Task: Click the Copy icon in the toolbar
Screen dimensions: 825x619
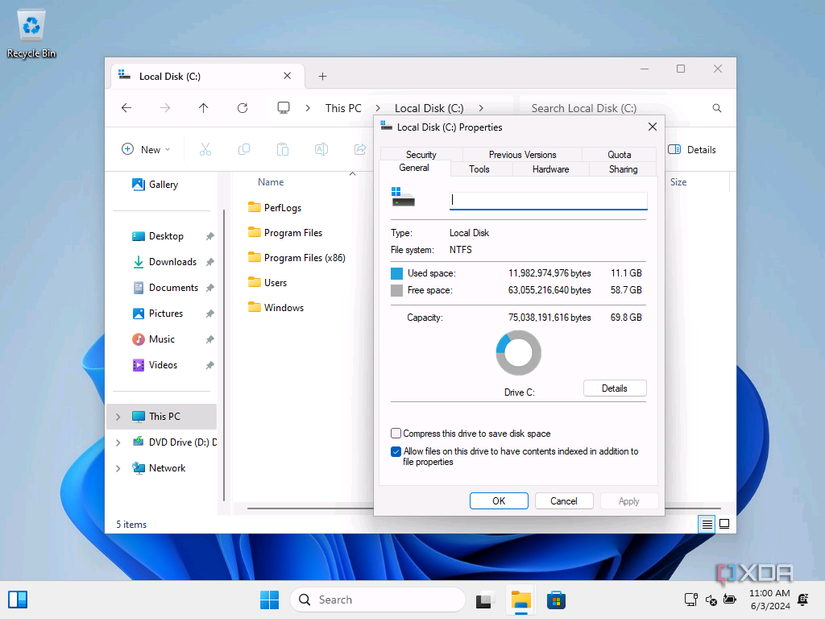Action: pyautogui.click(x=243, y=149)
